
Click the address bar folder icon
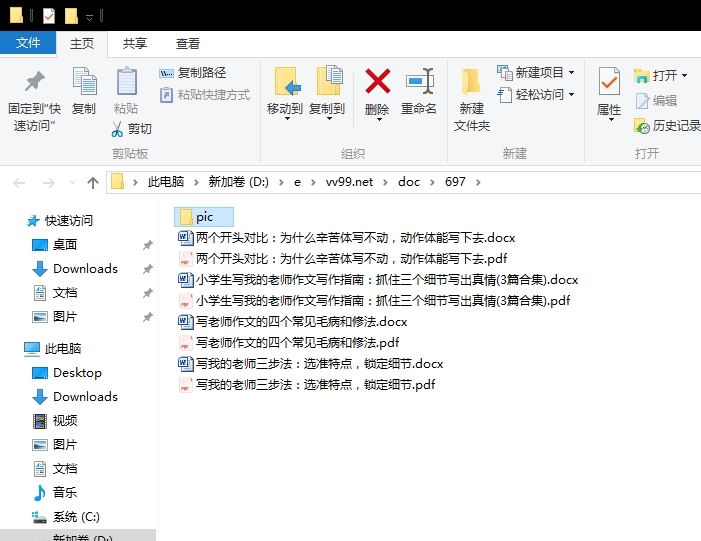click(x=117, y=182)
